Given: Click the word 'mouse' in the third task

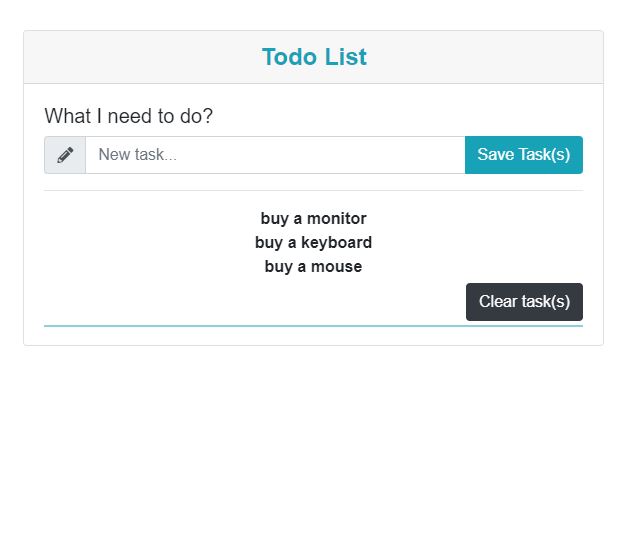Looking at the screenshot, I should pyautogui.click(x=337, y=267).
